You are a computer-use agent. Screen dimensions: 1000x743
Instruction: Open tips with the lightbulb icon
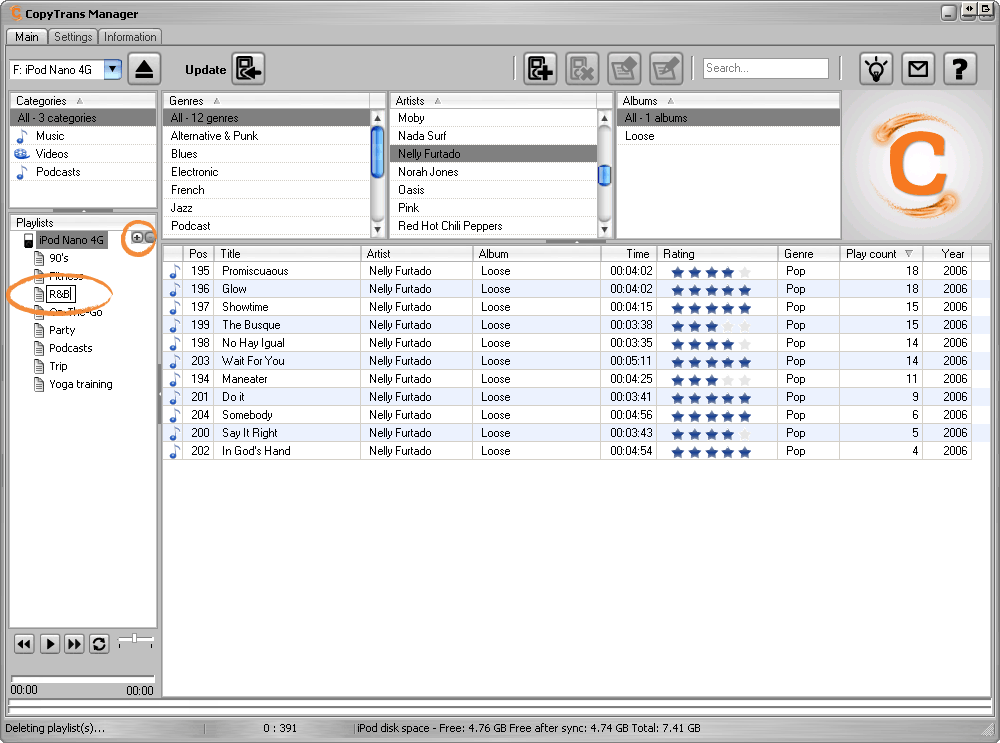876,69
